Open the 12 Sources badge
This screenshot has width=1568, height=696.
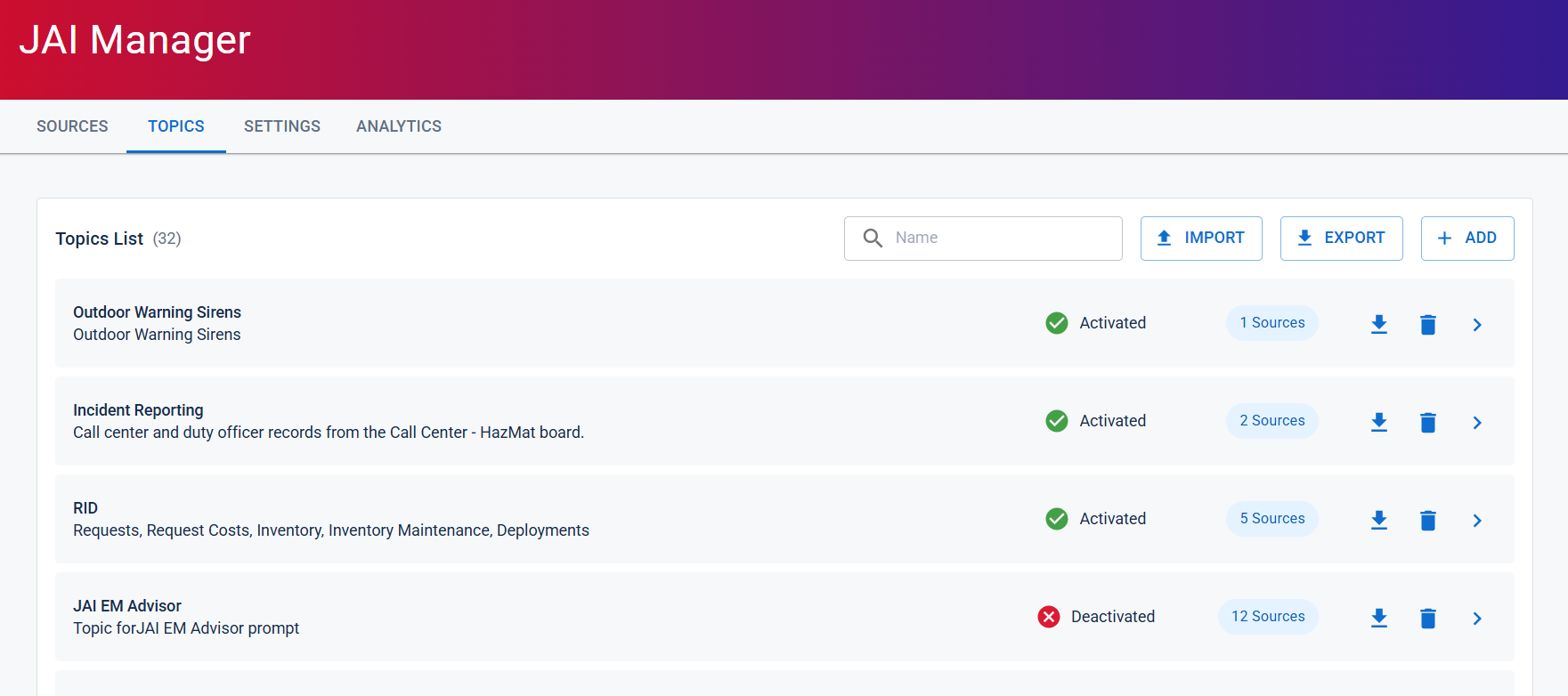1268,617
